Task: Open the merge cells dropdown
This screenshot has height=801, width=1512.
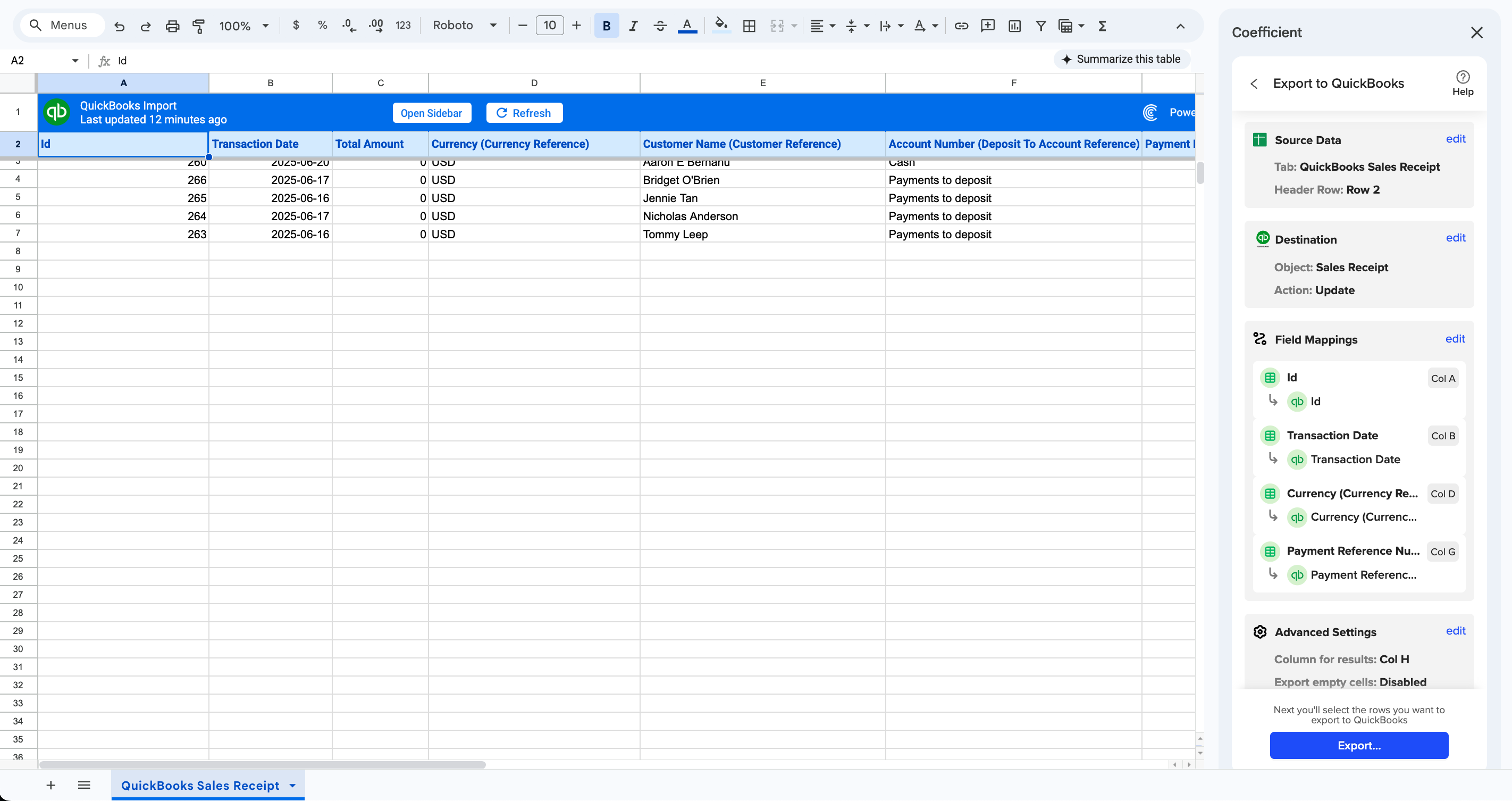Action: click(x=784, y=25)
